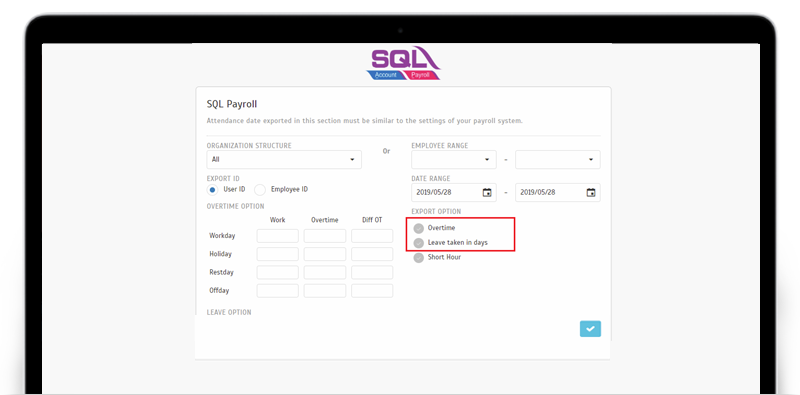Click the Restday Work input field
This screenshot has height=395, width=800.
pos(278,273)
